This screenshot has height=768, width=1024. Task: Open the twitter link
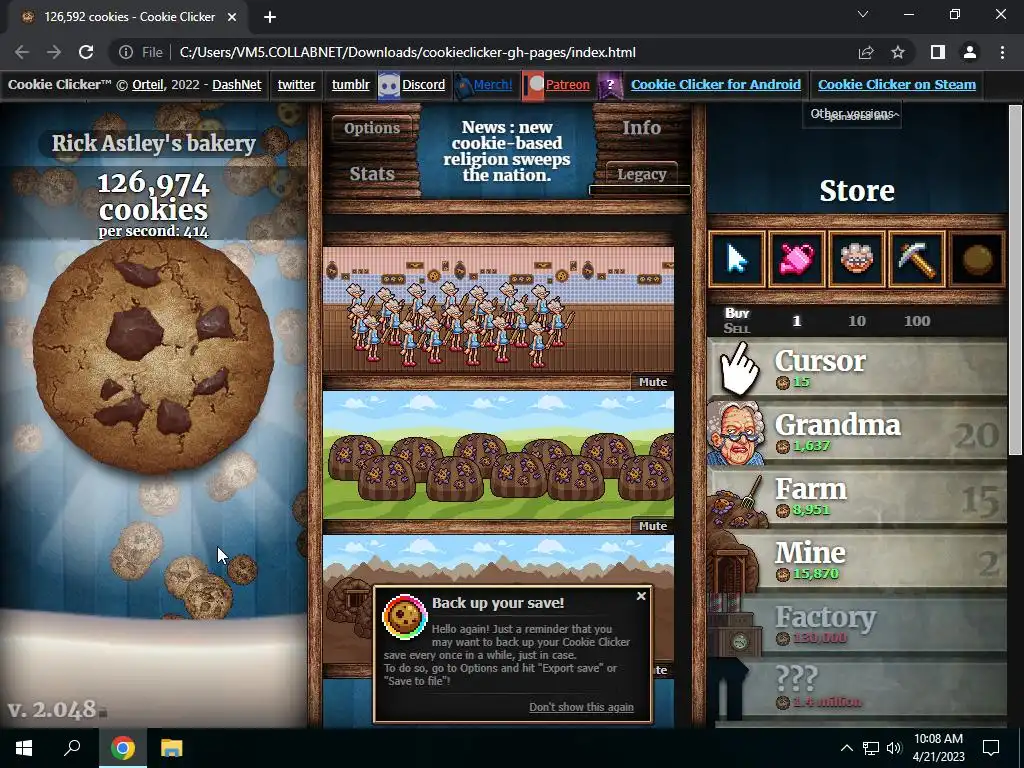(296, 84)
